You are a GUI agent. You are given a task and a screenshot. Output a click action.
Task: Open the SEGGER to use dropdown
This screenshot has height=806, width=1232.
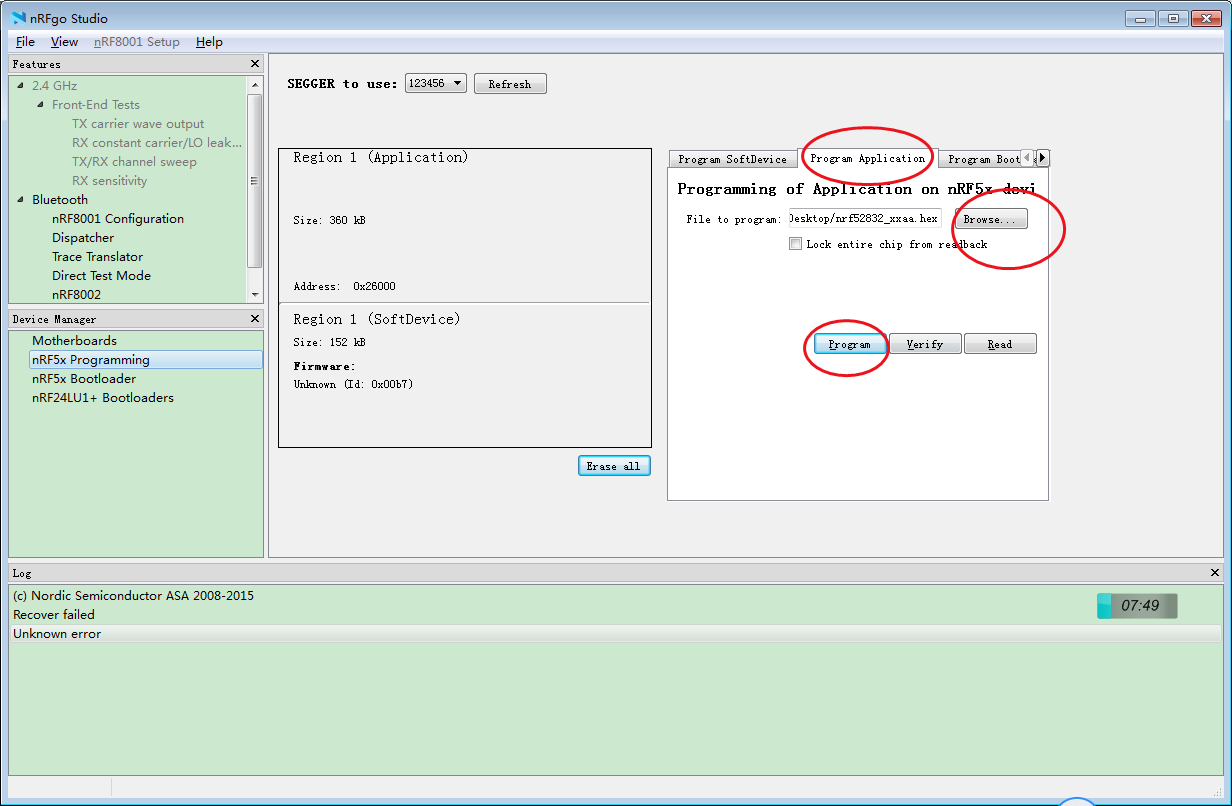(436, 83)
